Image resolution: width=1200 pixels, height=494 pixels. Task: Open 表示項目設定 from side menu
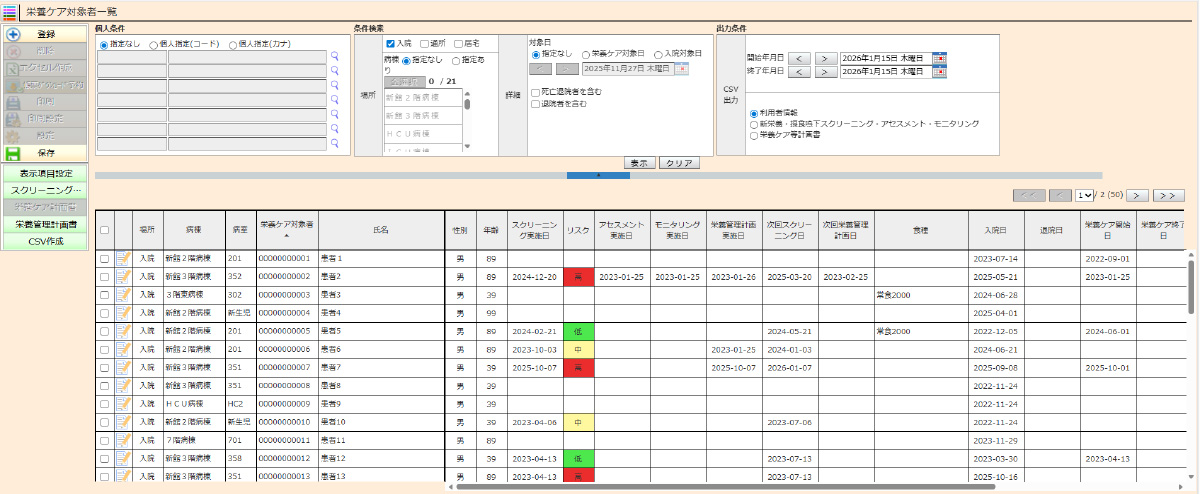[46, 174]
